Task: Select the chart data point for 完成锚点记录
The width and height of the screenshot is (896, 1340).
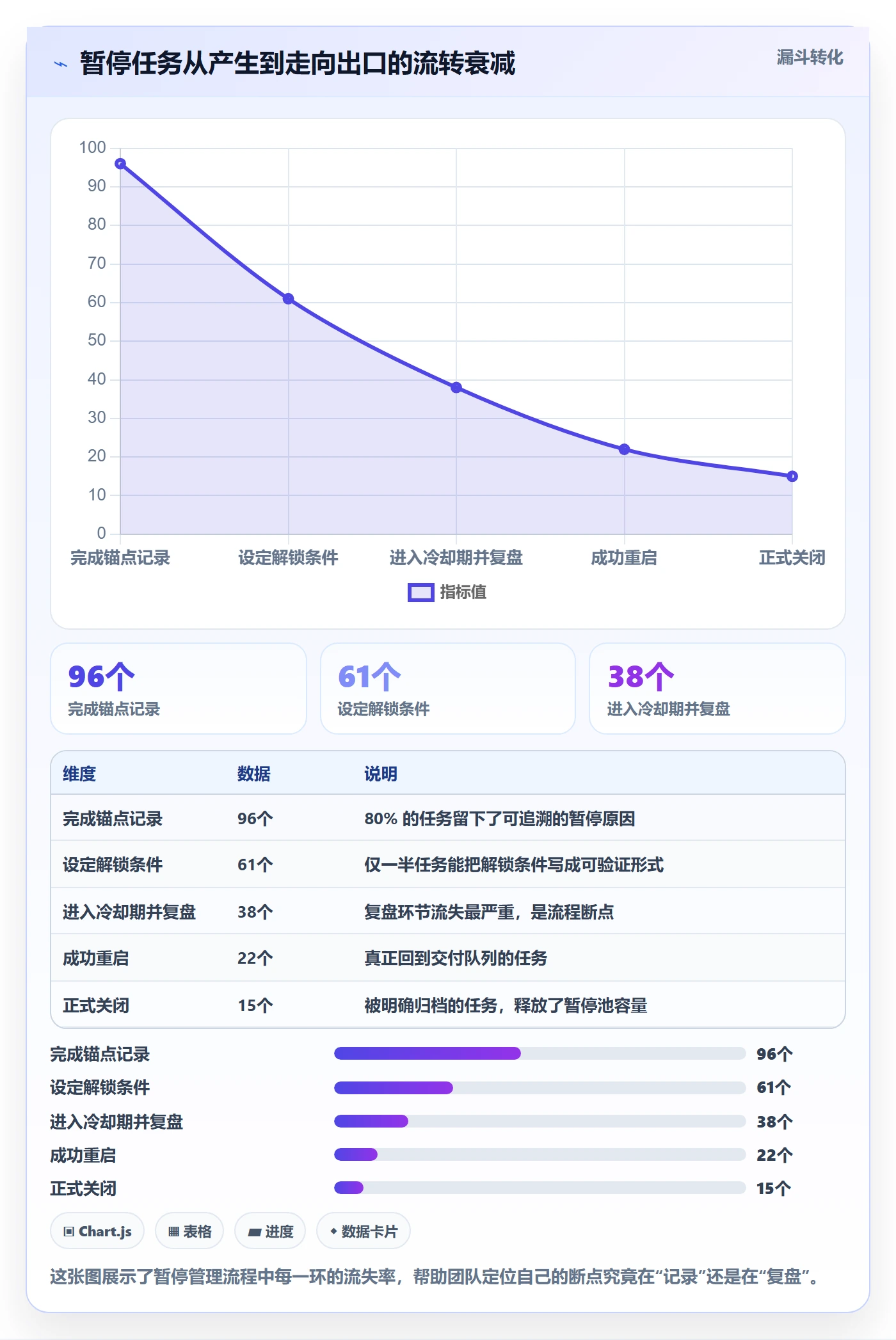Action: click(120, 164)
